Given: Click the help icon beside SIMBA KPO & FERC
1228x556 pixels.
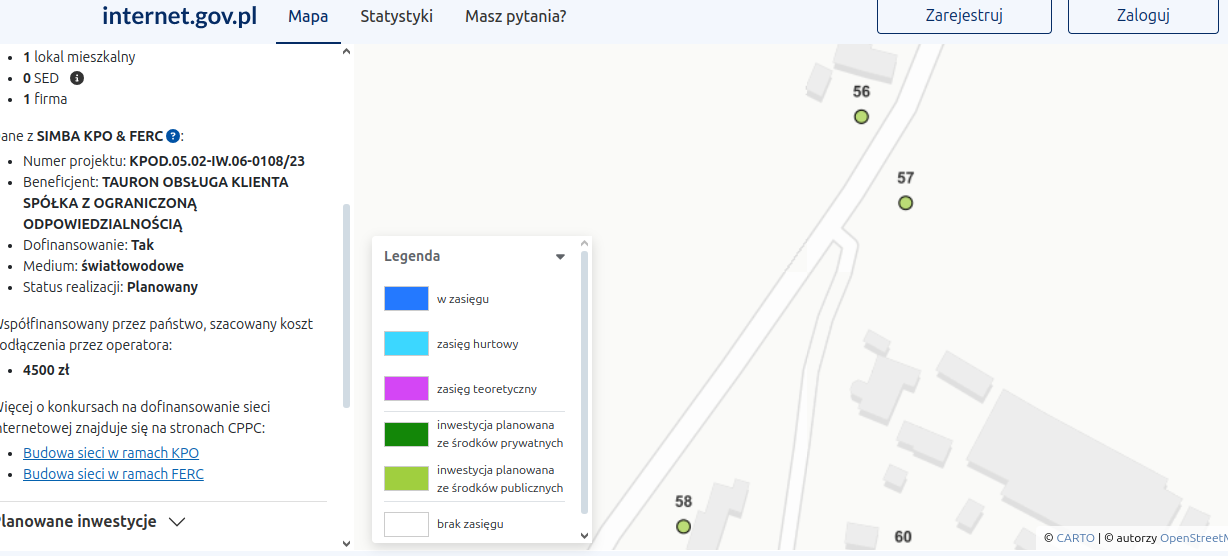Looking at the screenshot, I should 173,136.
